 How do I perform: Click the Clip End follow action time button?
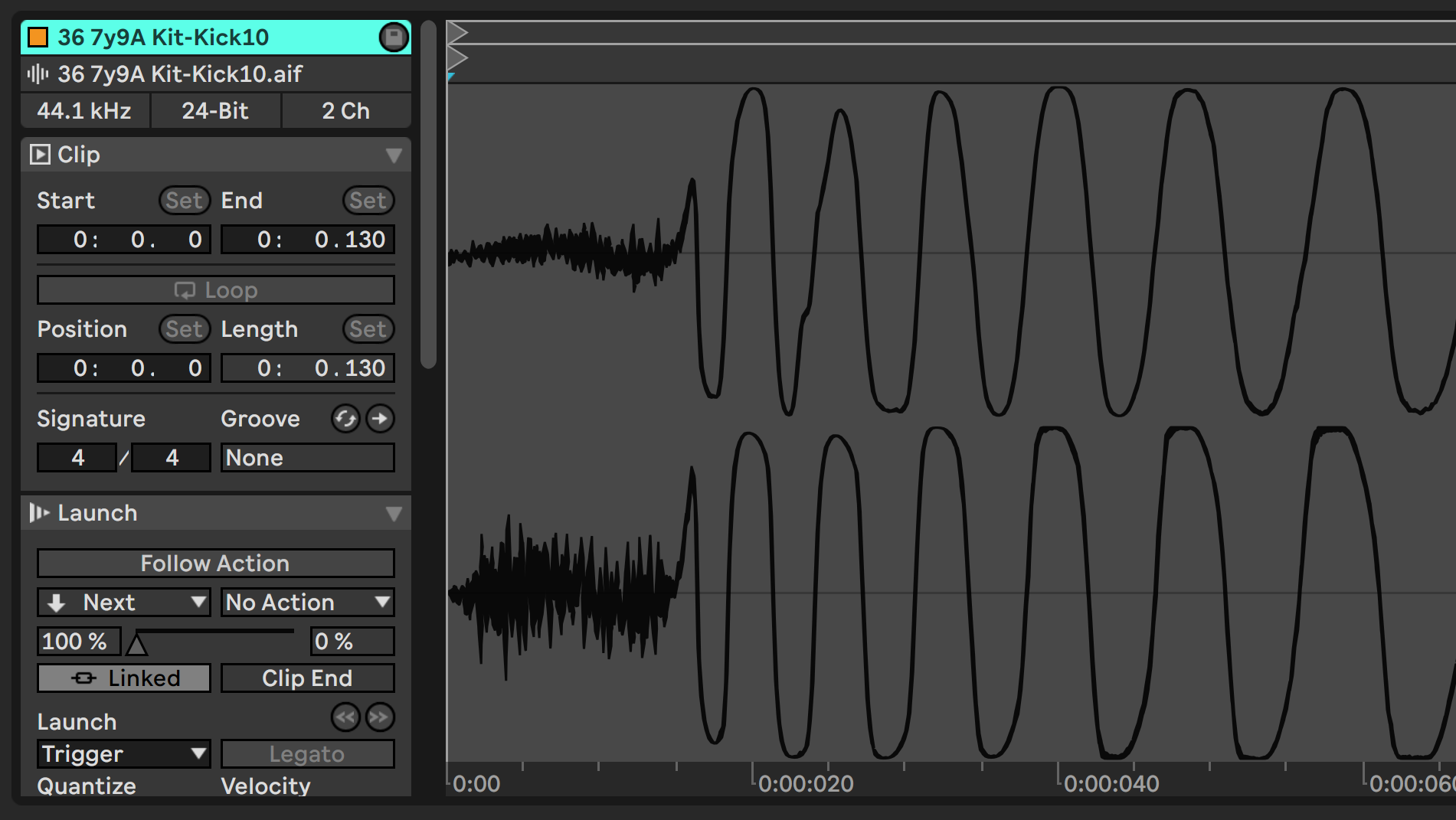click(306, 678)
